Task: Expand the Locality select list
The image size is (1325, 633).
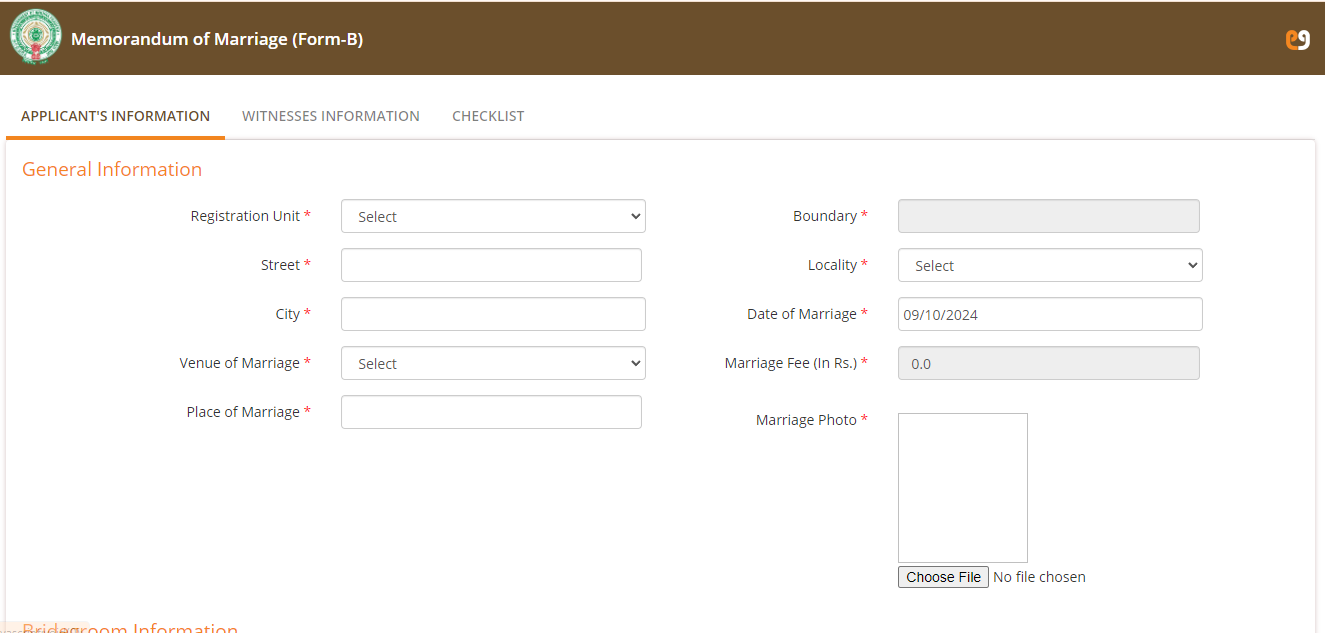Action: 1050,265
